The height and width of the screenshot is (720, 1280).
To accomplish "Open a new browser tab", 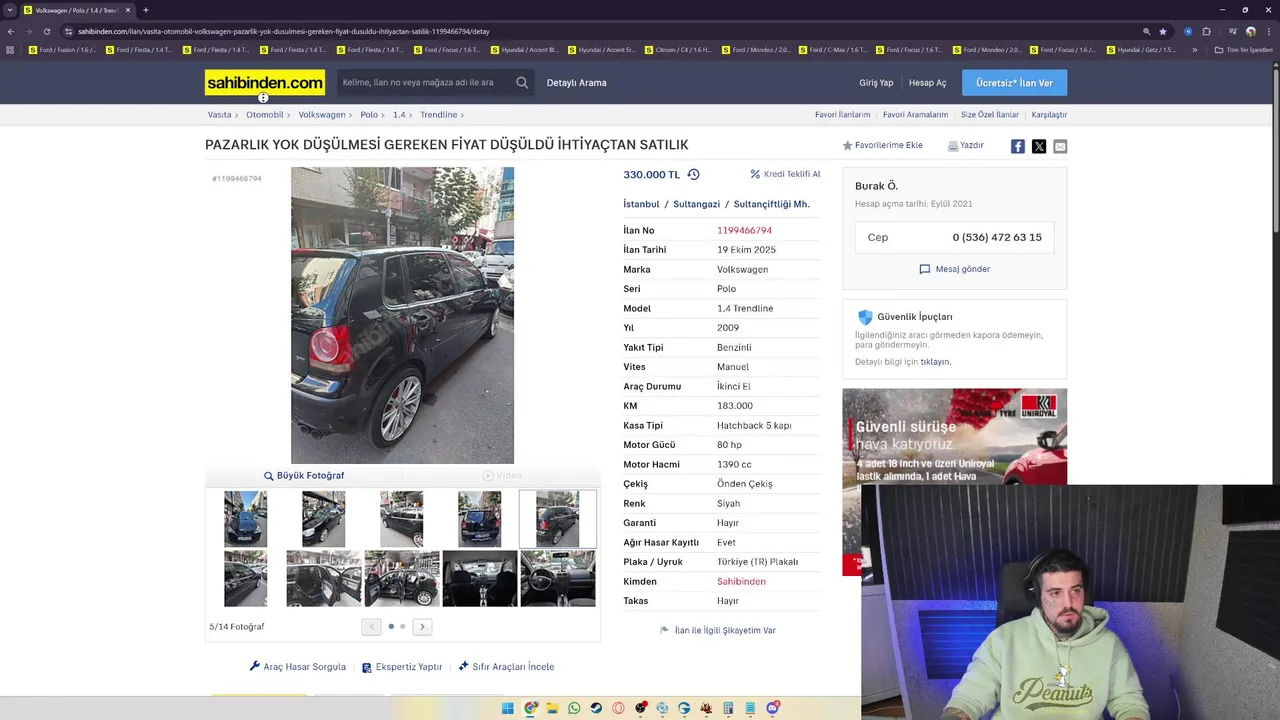I will click(145, 10).
